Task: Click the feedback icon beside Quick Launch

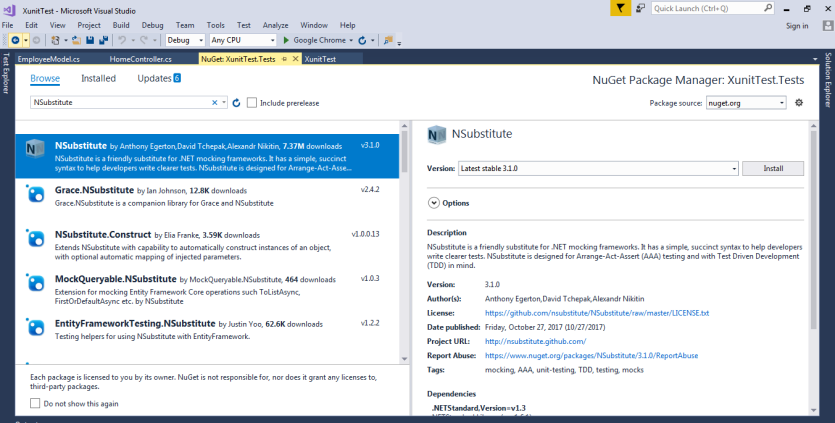Action: 642,8
